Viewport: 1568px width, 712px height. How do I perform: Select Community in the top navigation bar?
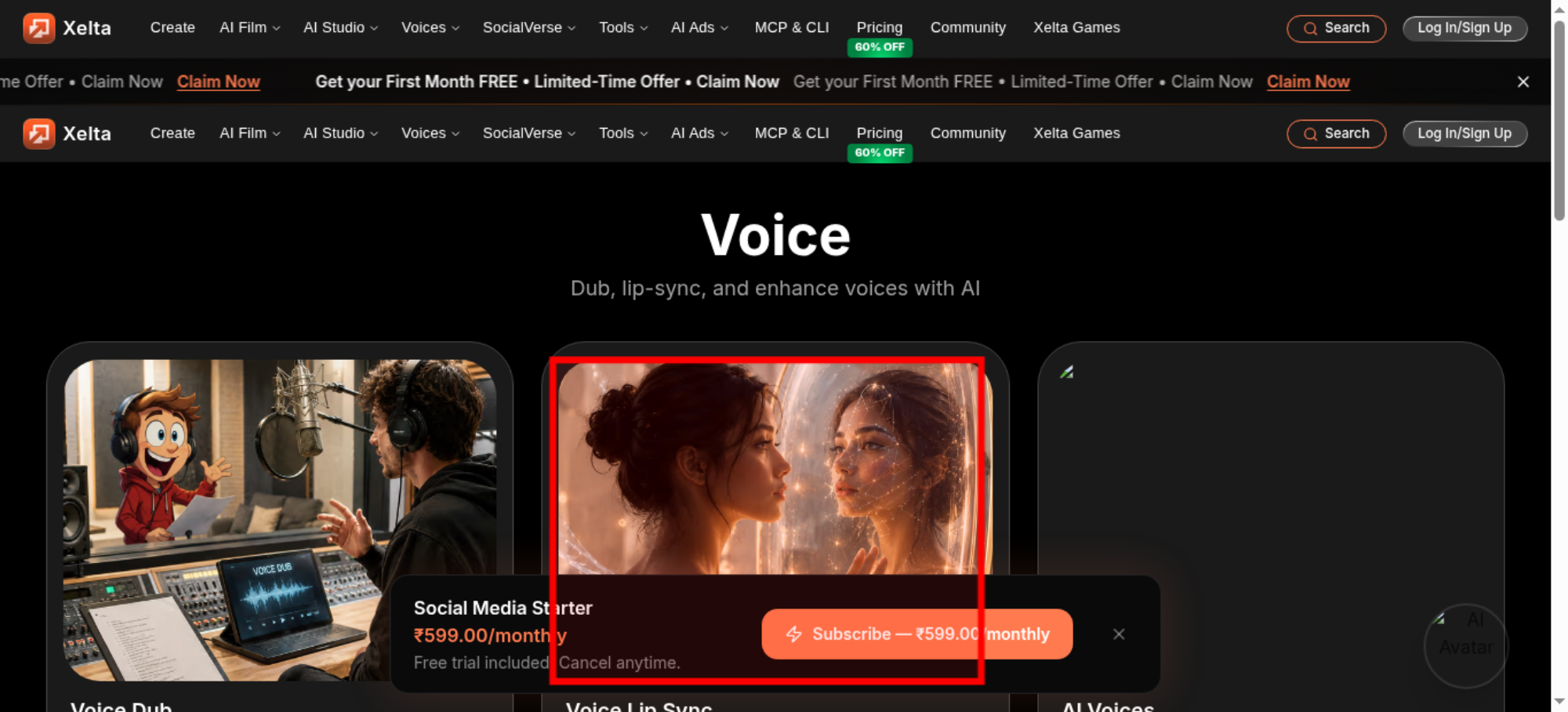968,27
